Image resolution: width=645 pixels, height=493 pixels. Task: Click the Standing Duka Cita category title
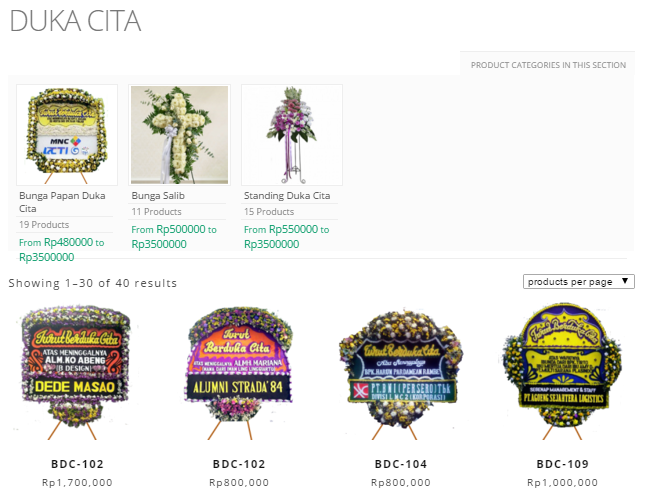[287, 196]
